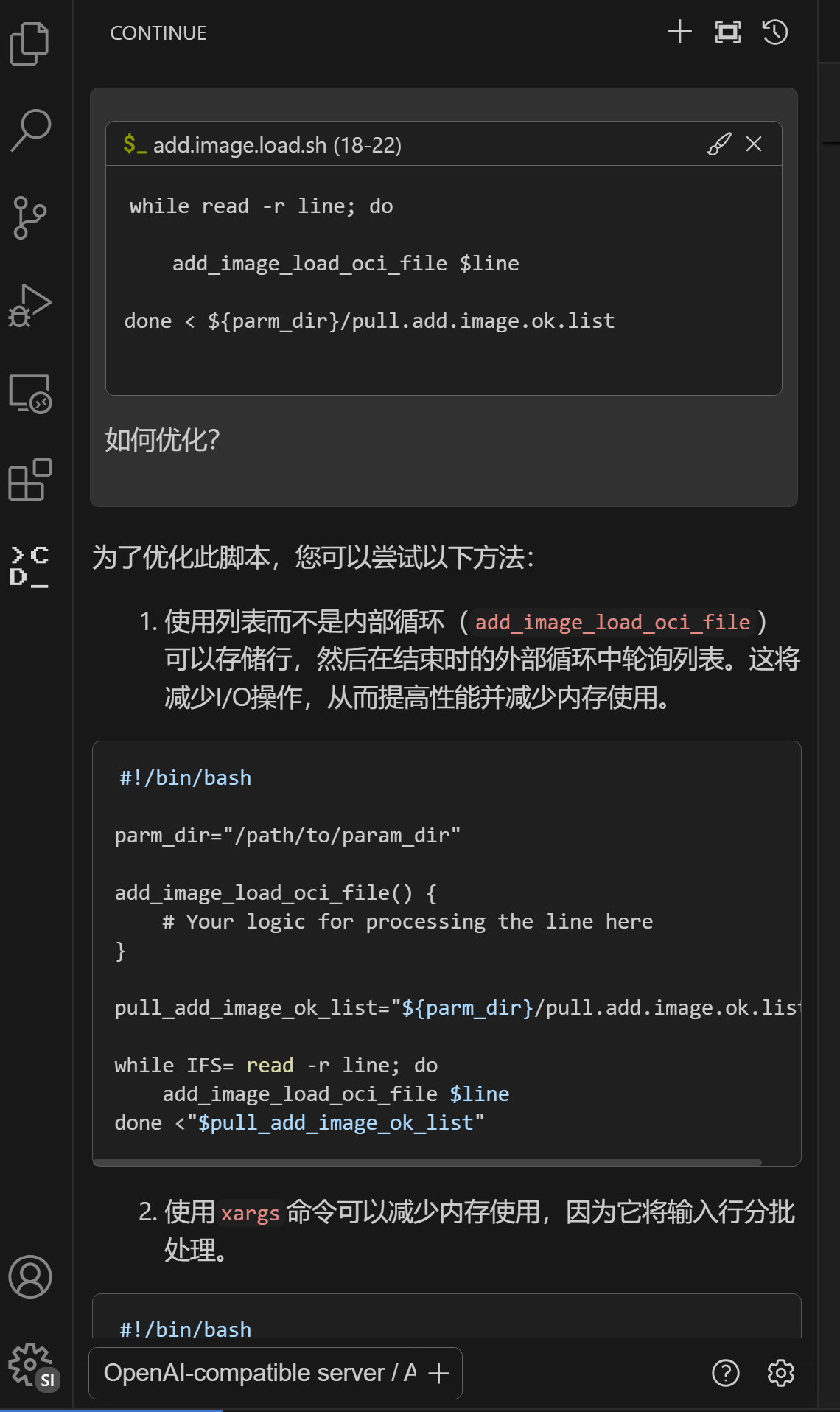Open the Remote Explorer view
The image size is (840, 1412).
(30, 394)
